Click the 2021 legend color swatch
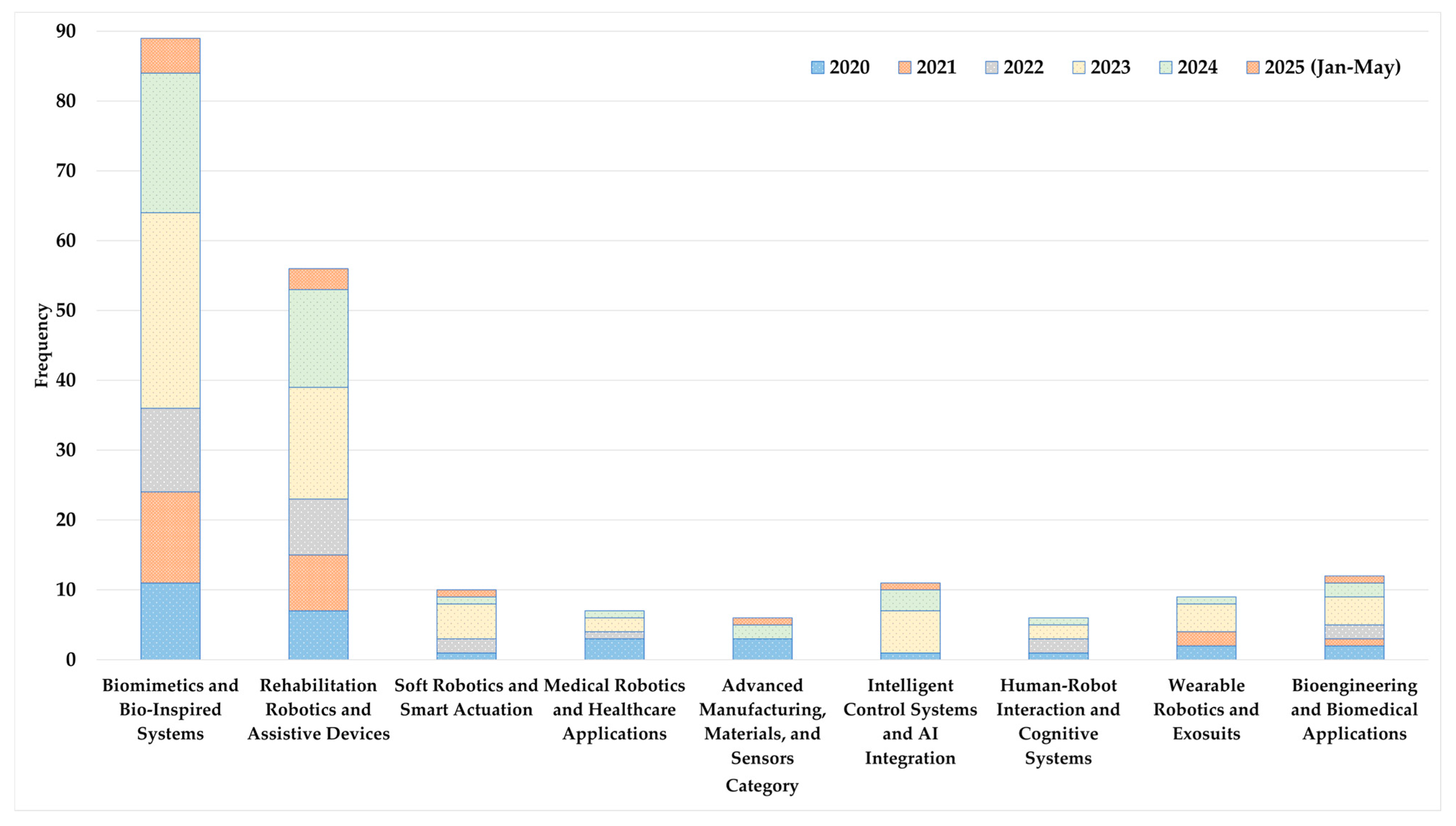1456x826 pixels. [904, 68]
